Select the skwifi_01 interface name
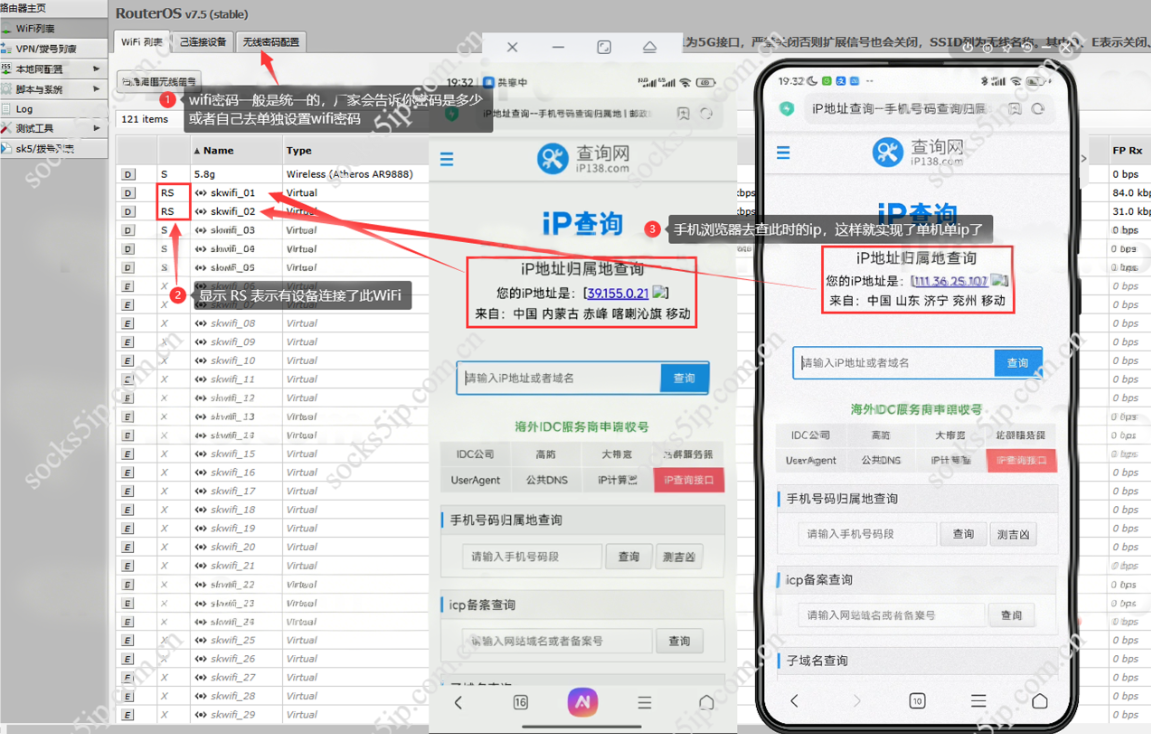This screenshot has height=734, width=1151. tap(233, 193)
